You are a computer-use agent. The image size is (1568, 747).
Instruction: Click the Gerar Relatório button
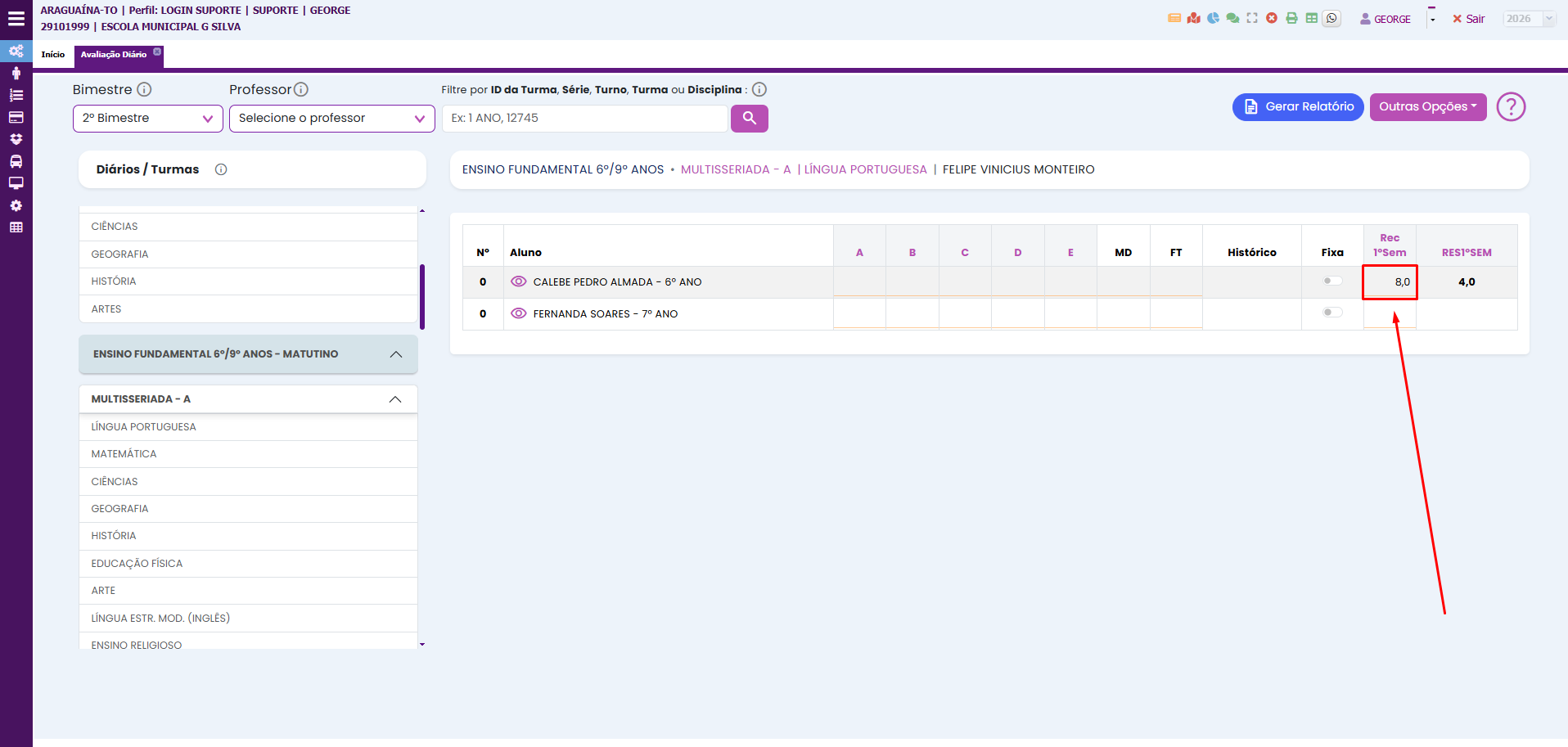pos(1297,107)
